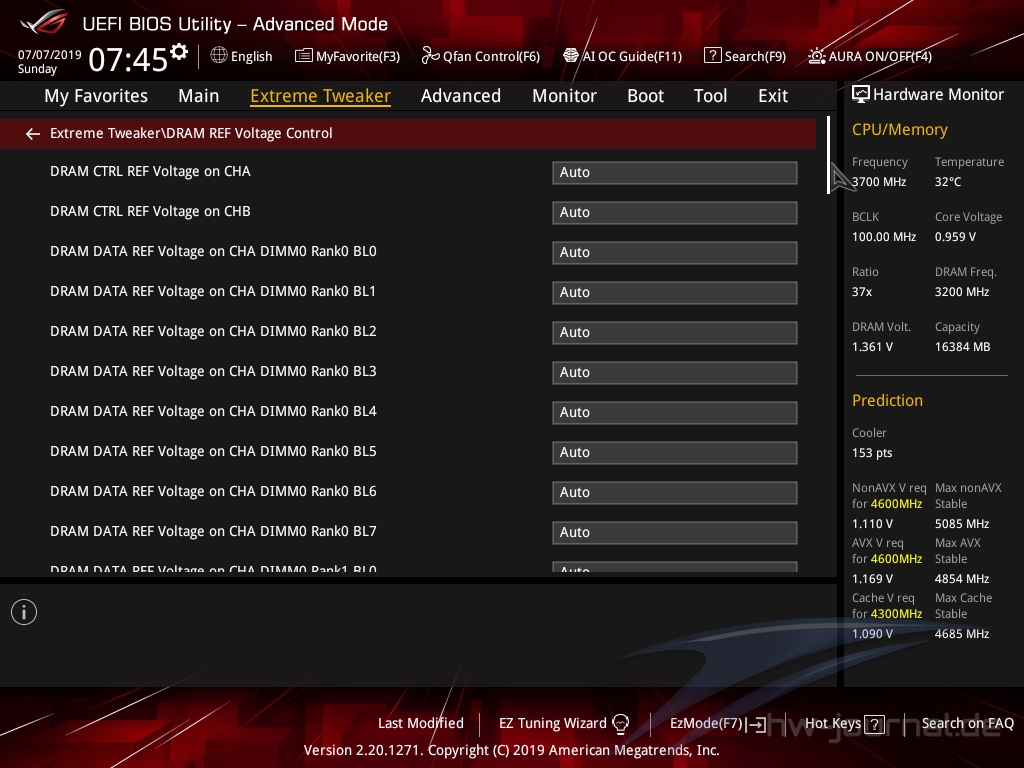Open the Monitor tab
This screenshot has width=1024, height=768.
click(x=564, y=96)
